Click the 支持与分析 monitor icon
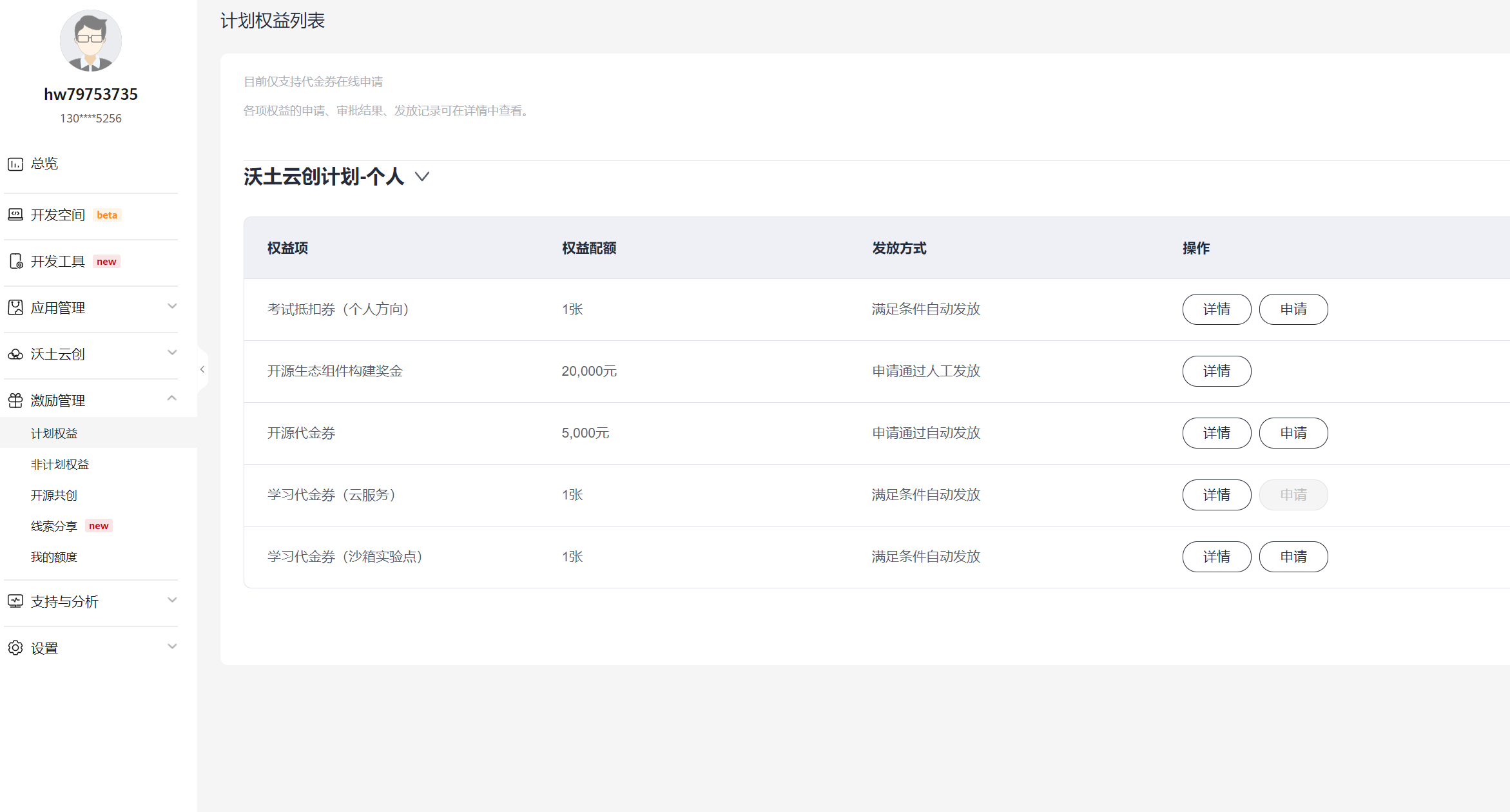This screenshot has width=1510, height=812. 15,601
